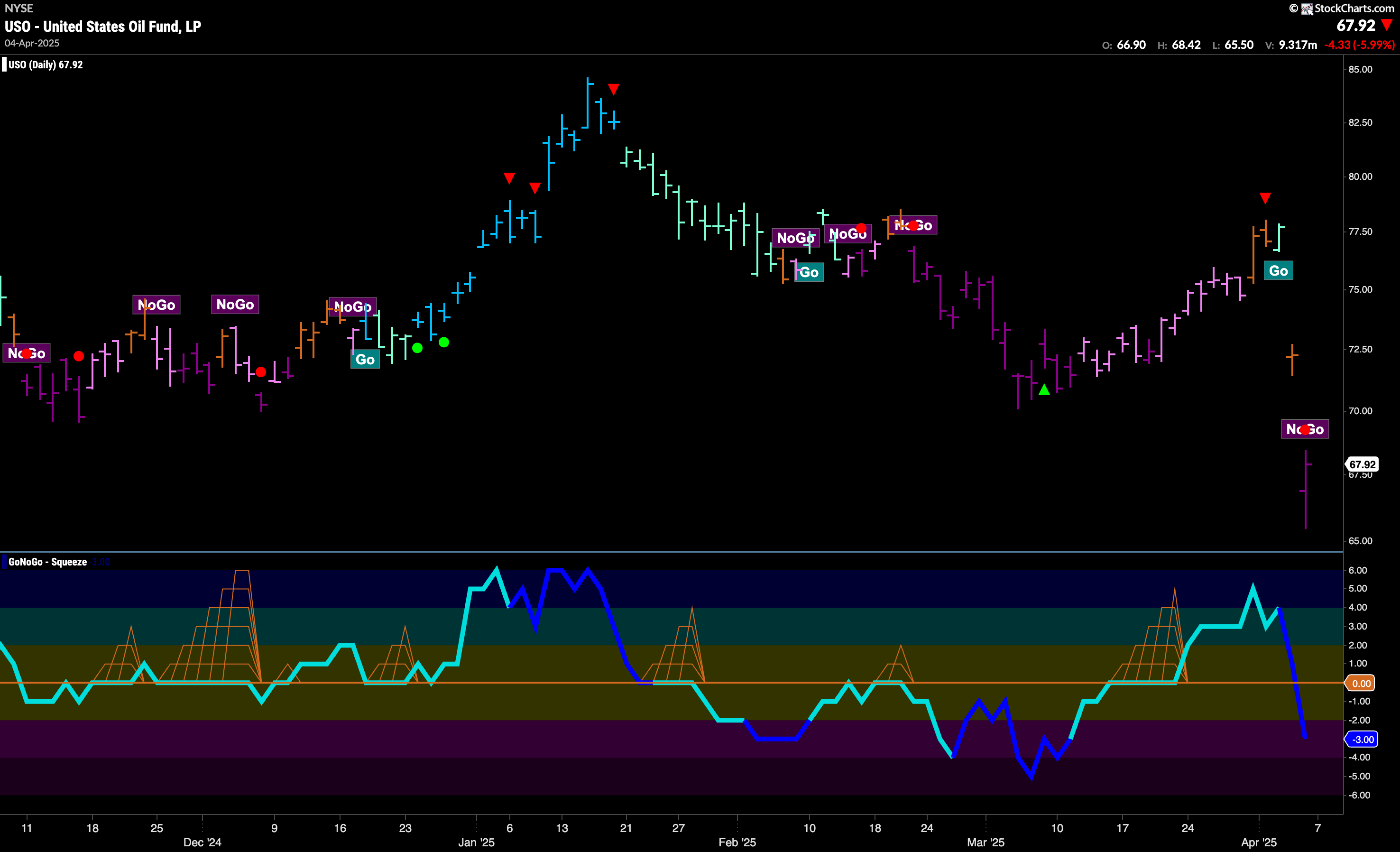Screen dimensions: 1400x852
Task: Click the low value 'L: 65.50'
Action: click(1233, 45)
